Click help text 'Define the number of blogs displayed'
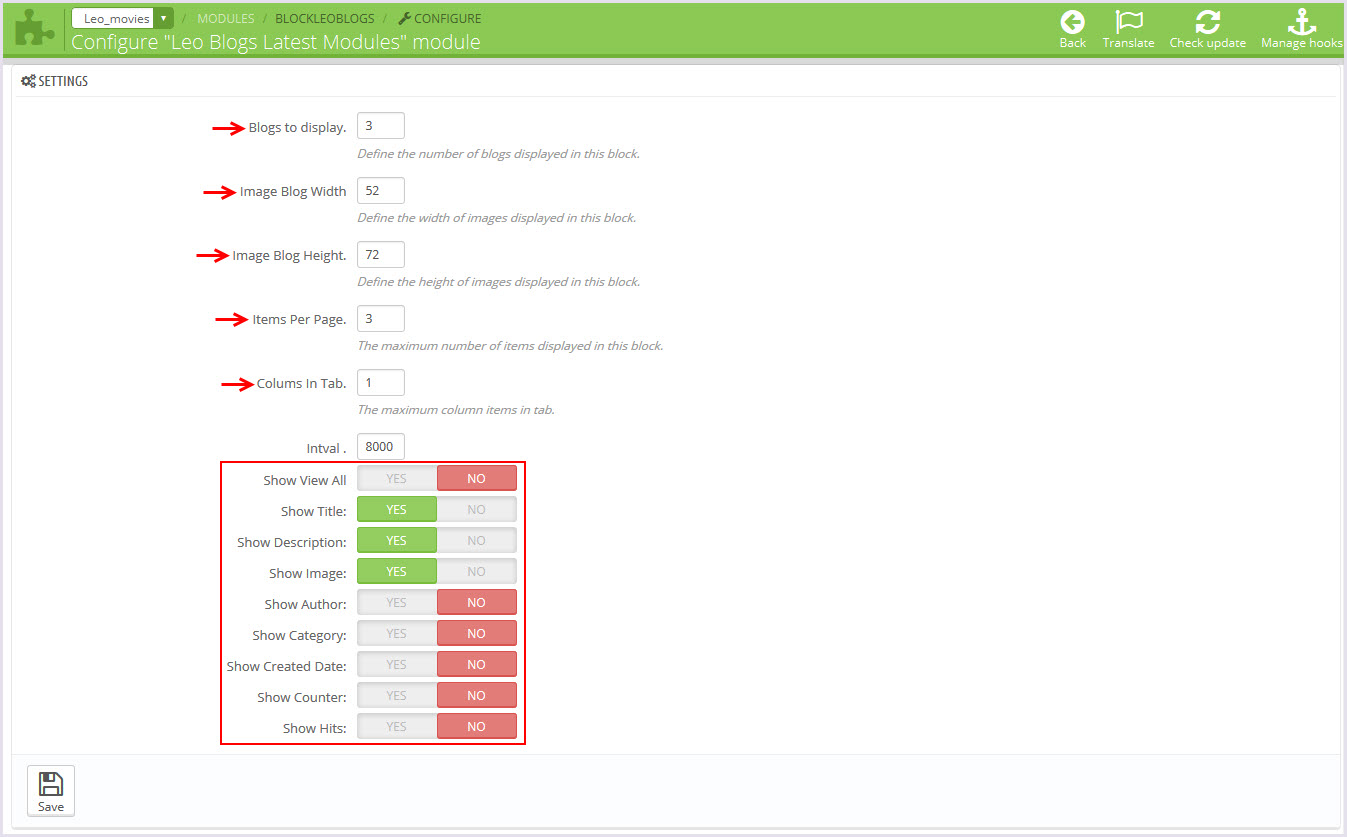This screenshot has width=1347, height=837. pyautogui.click(x=498, y=154)
